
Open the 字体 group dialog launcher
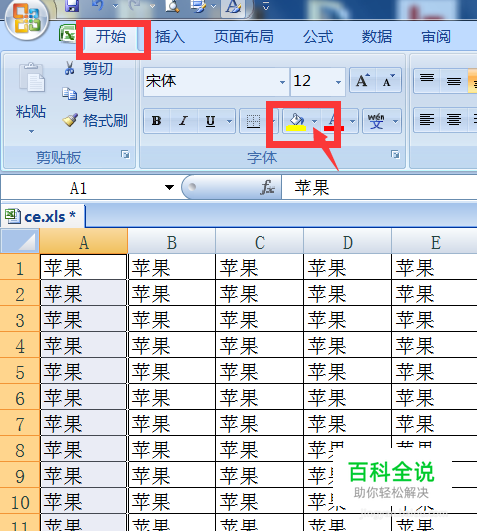395,155
